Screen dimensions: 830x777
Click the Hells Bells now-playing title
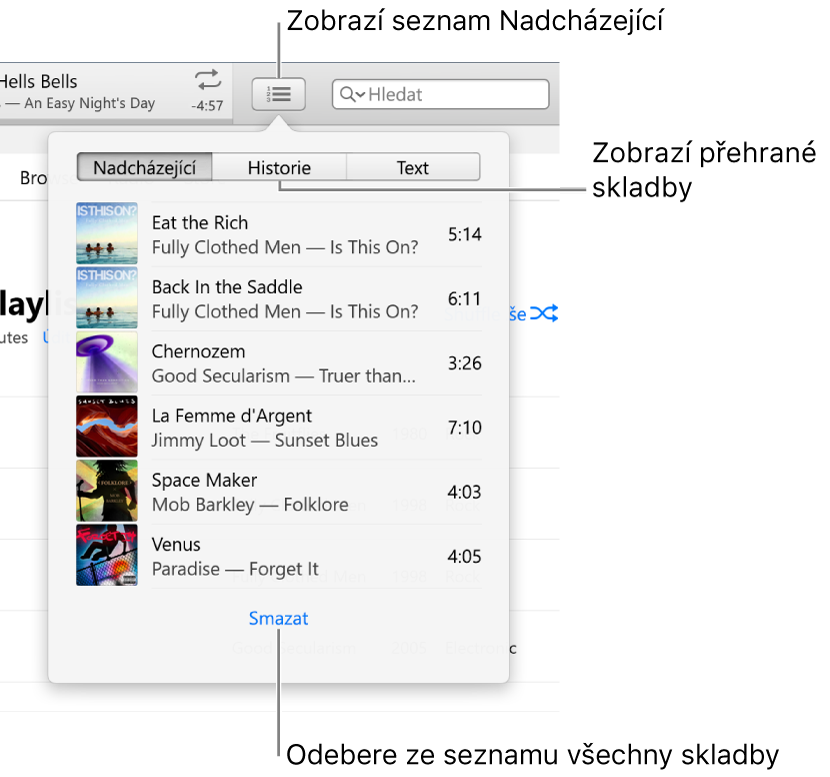pos(40,81)
